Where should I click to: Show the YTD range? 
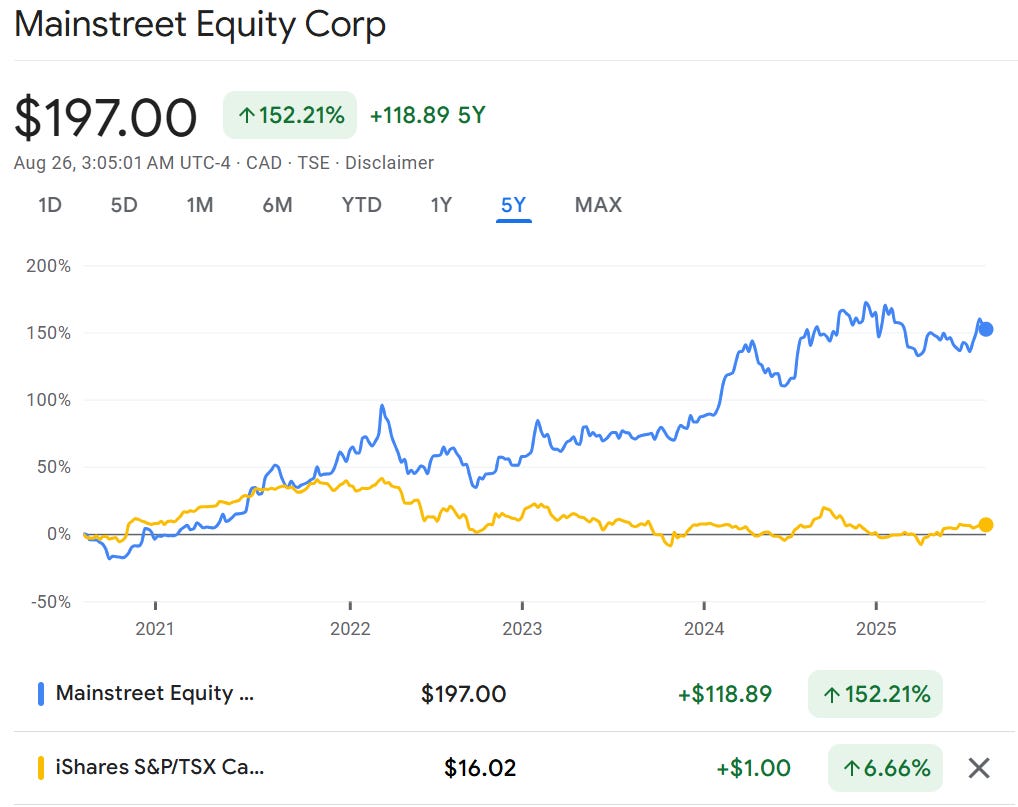362,205
